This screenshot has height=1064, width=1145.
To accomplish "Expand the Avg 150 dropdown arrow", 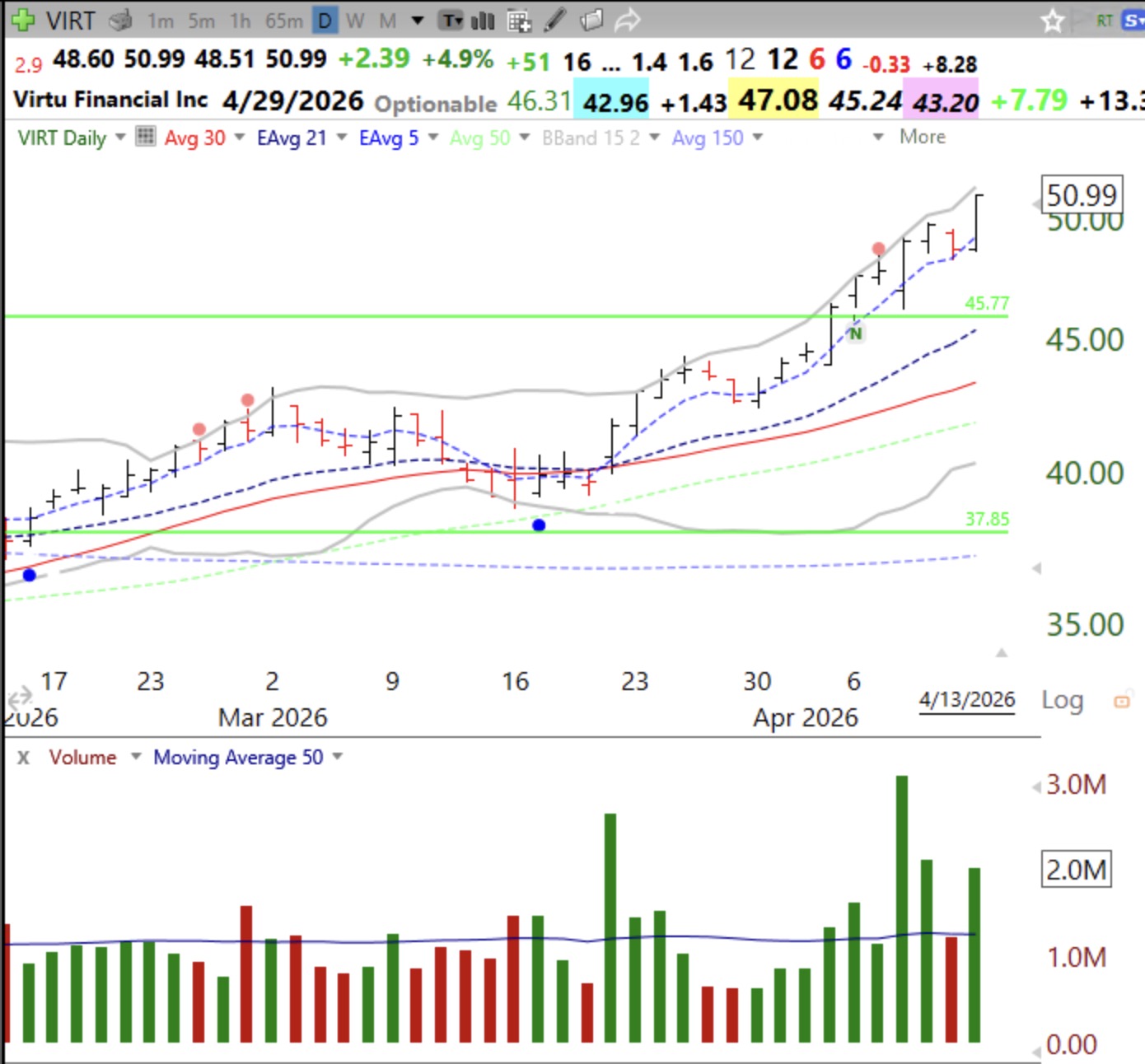I will [758, 137].
